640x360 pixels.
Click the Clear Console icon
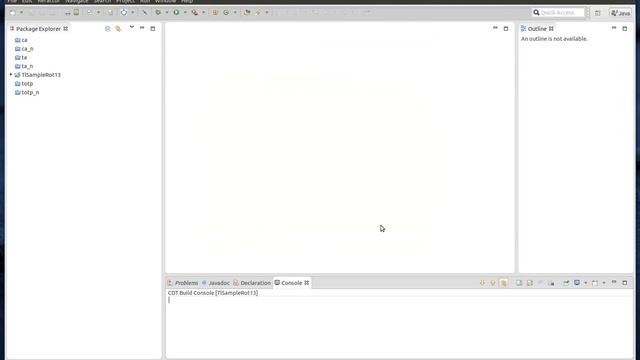(x=519, y=283)
